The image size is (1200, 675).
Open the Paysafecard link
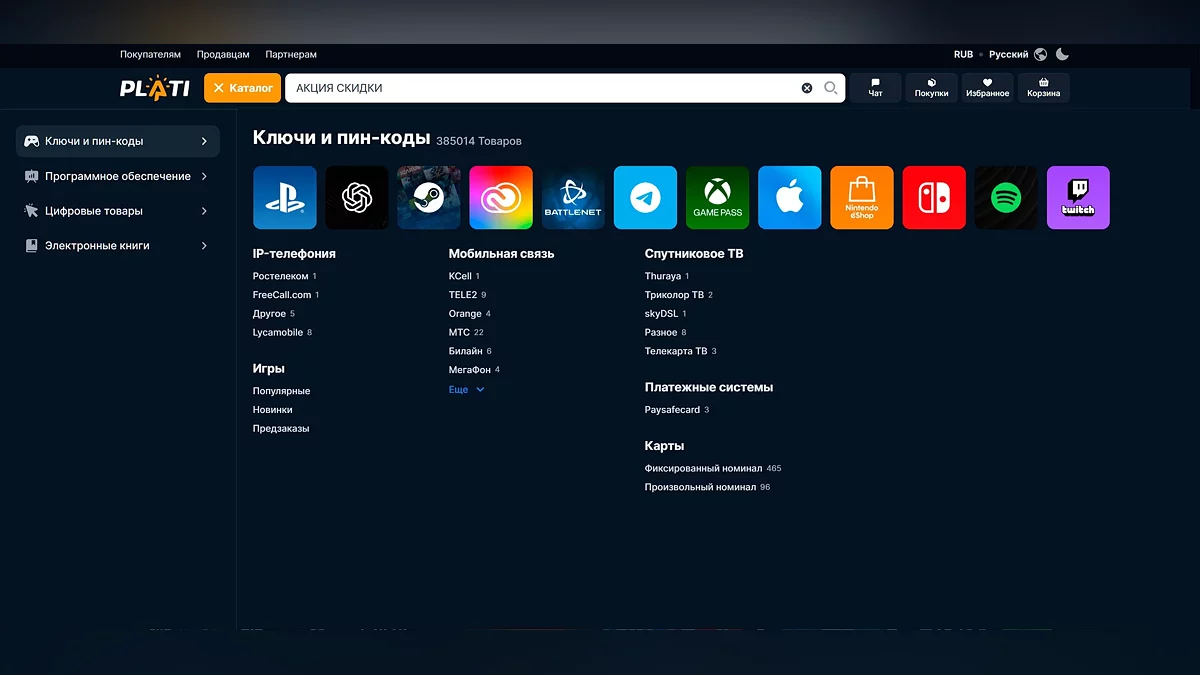click(672, 410)
